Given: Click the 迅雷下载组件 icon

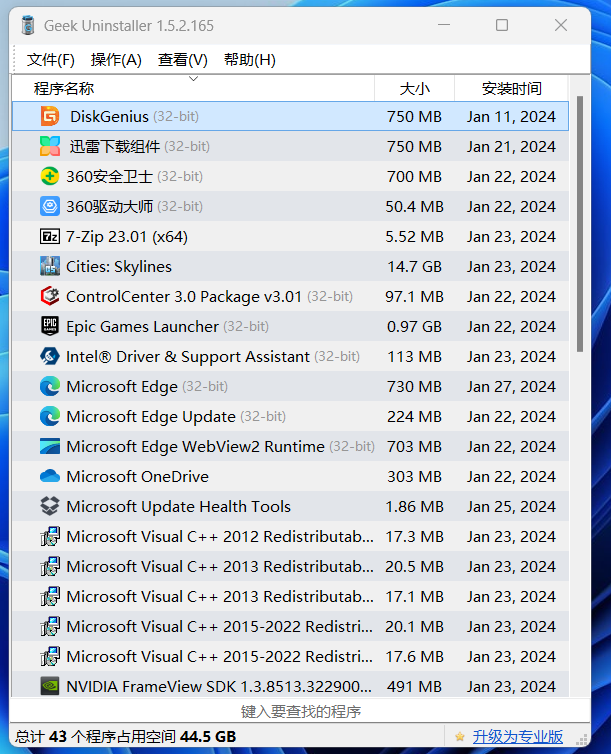Looking at the screenshot, I should (50, 146).
